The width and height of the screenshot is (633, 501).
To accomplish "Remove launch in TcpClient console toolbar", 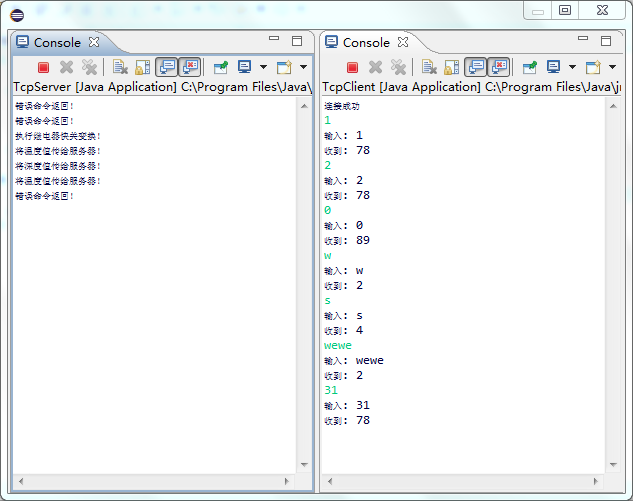I will tap(375, 67).
